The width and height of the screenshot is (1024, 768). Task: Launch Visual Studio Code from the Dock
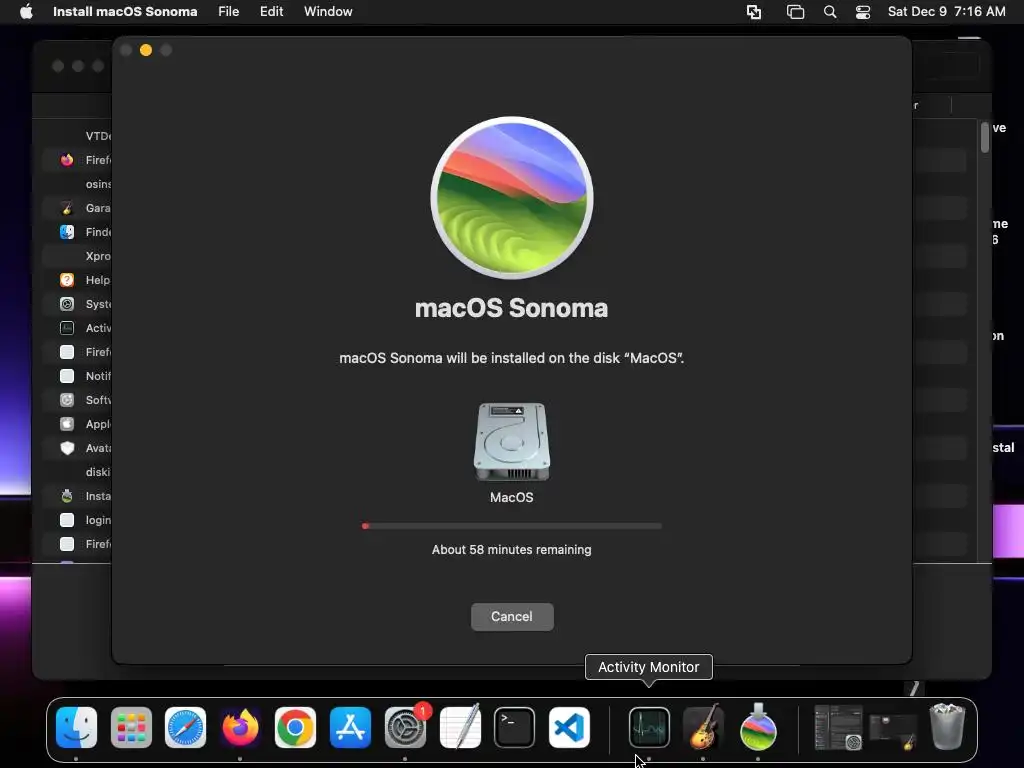tap(569, 727)
